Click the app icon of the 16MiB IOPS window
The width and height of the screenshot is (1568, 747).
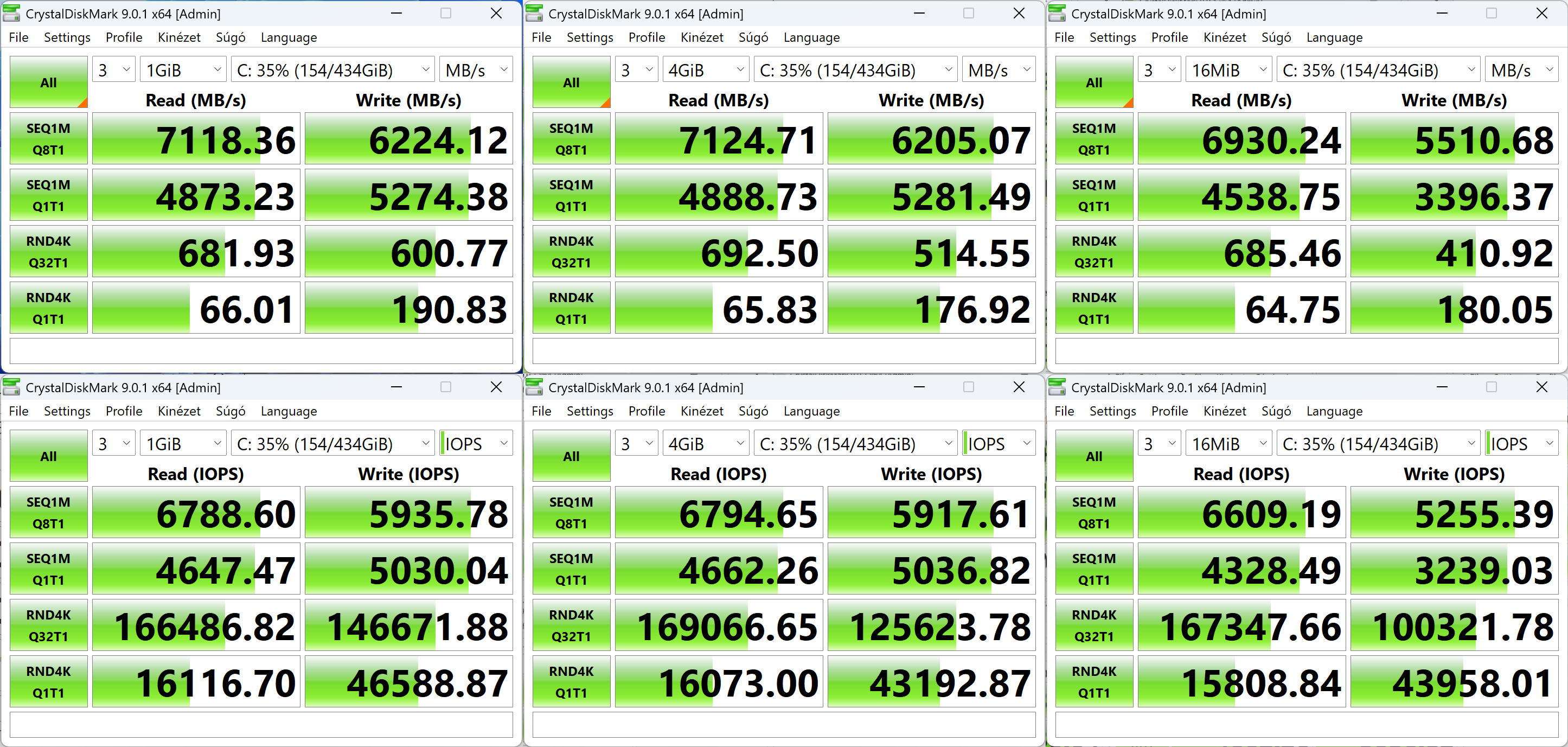point(1057,387)
